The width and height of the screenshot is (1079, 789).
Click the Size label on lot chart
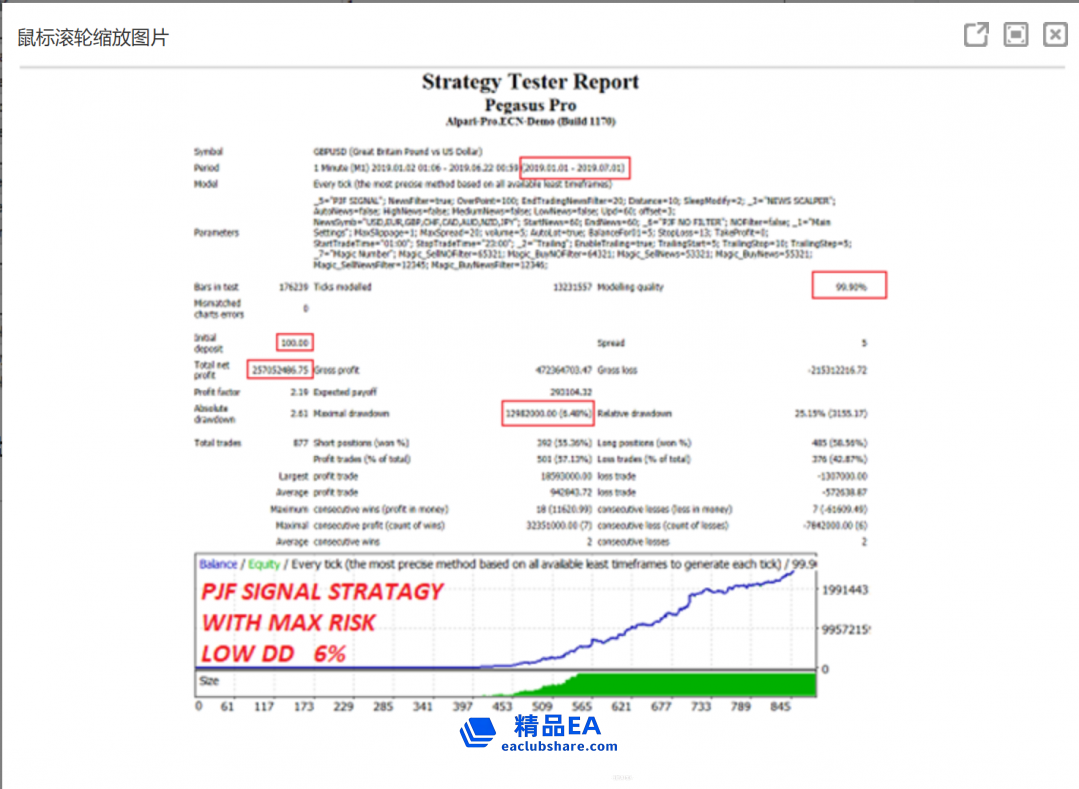coord(209,681)
